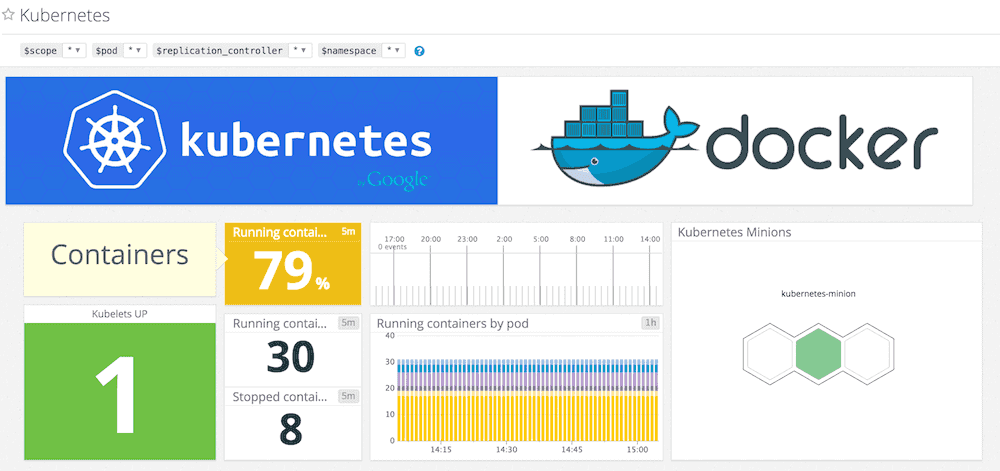Expand the $replication_controller variable dropdown
The width and height of the screenshot is (1000, 471).
click(x=300, y=51)
